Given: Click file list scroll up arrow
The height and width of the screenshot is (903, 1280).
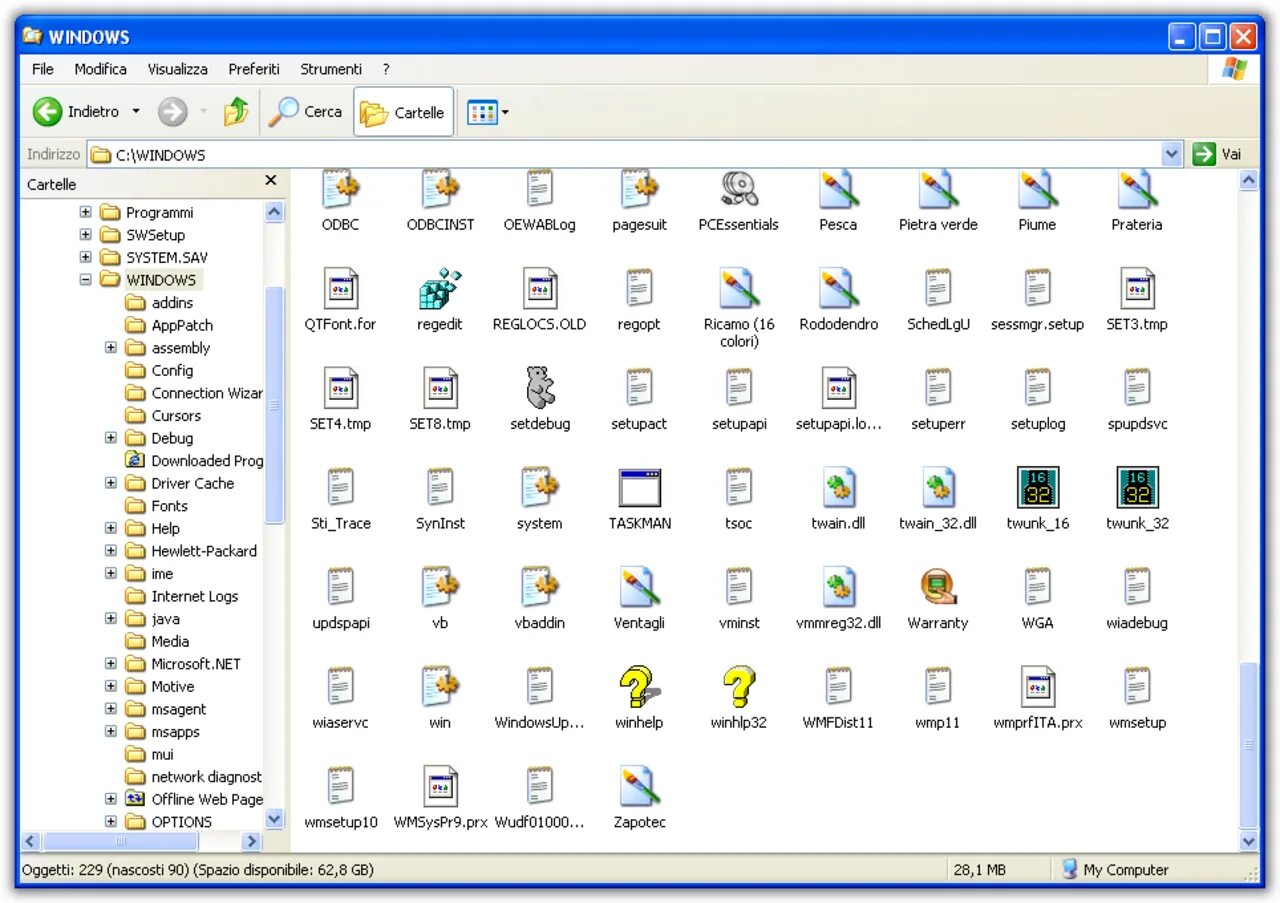Looking at the screenshot, I should coord(1248,181).
